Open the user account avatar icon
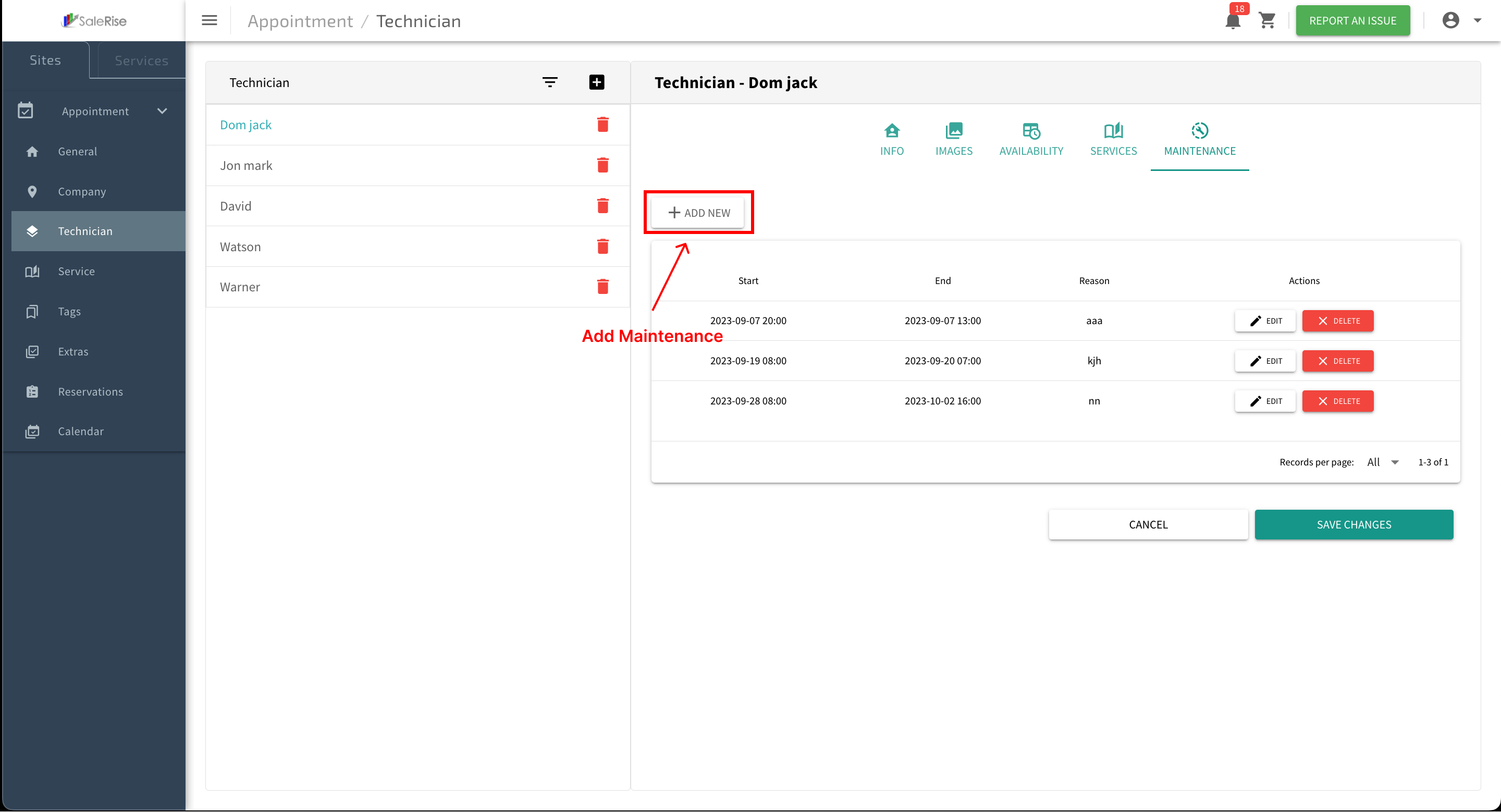The height and width of the screenshot is (812, 1501). click(1450, 21)
